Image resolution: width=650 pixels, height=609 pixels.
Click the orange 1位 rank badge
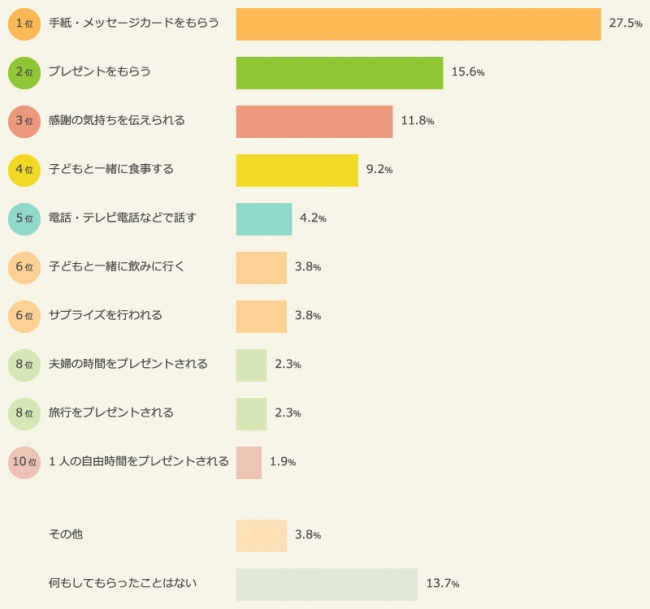pos(24,23)
